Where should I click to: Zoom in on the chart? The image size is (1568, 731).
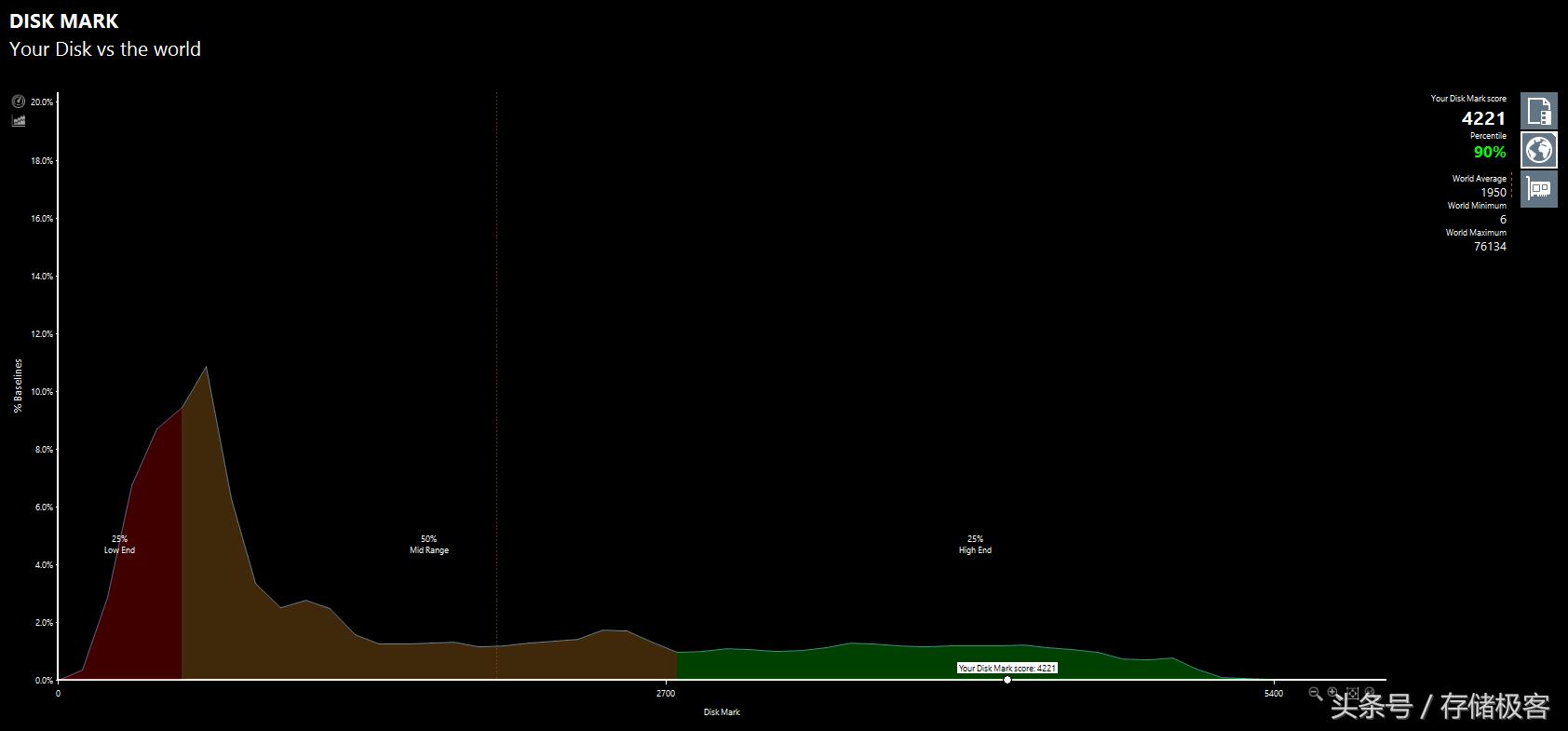(1333, 693)
